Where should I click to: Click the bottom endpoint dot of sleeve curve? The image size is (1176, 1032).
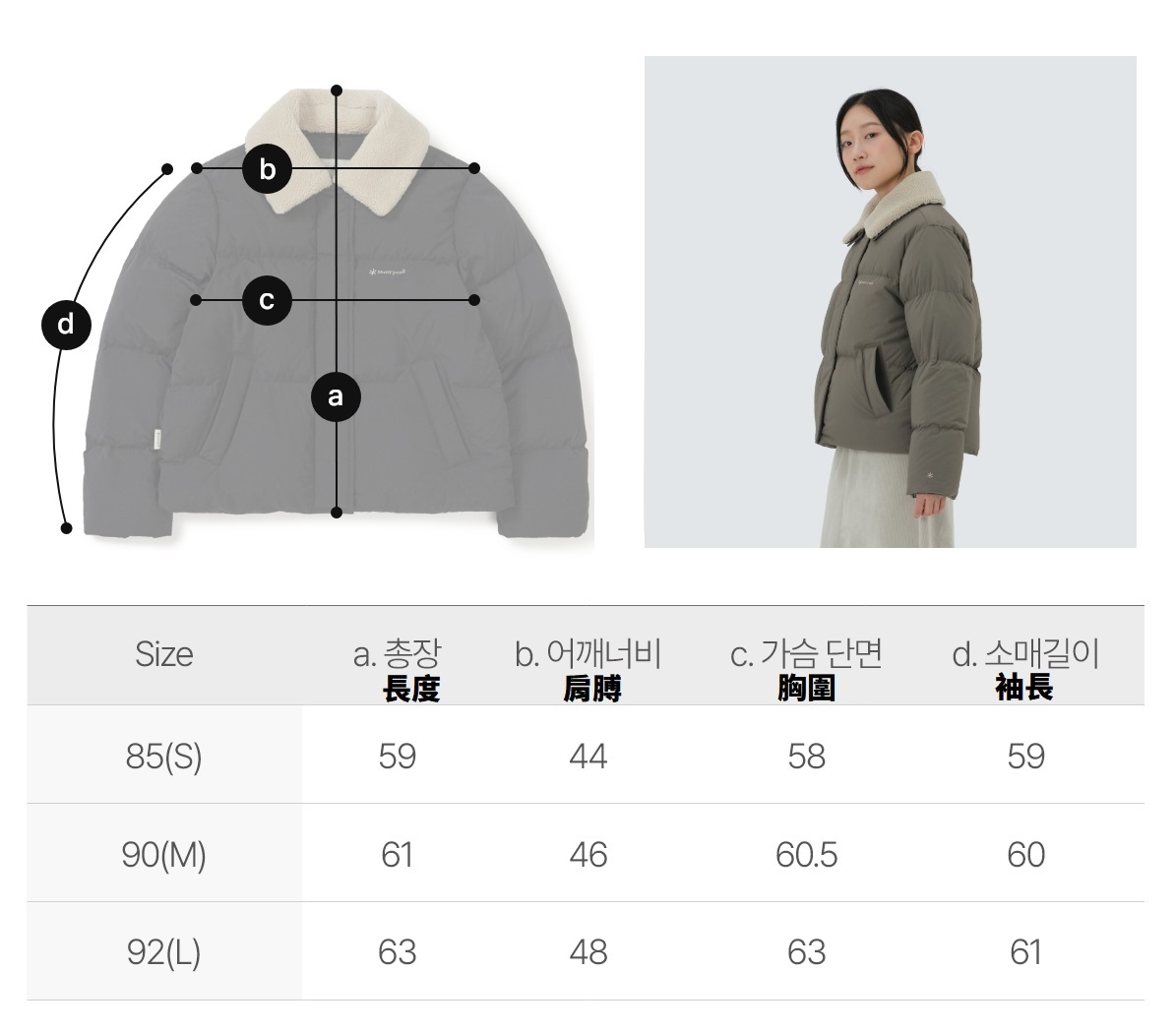[66, 528]
